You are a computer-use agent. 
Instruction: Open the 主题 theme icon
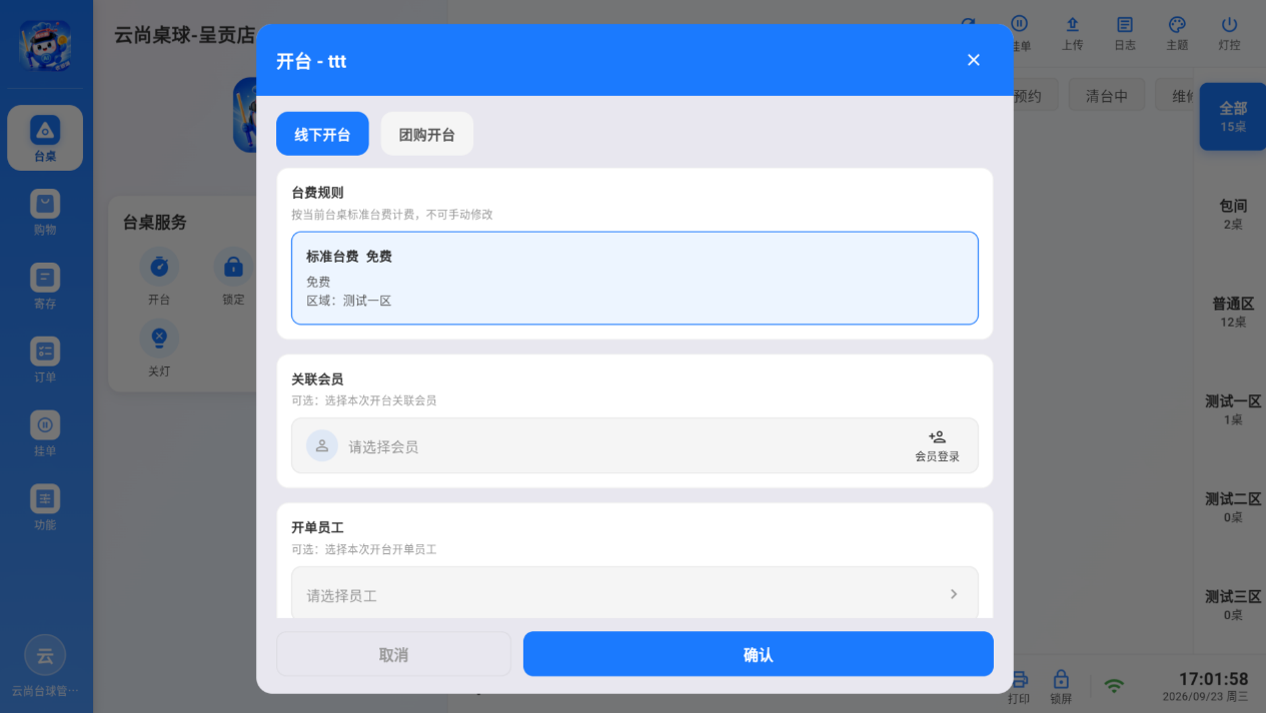(1177, 33)
